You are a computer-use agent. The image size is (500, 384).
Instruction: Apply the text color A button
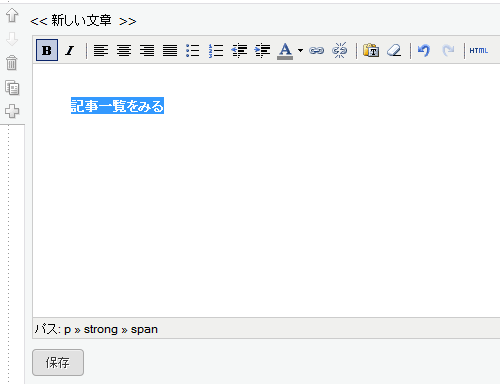click(x=285, y=51)
